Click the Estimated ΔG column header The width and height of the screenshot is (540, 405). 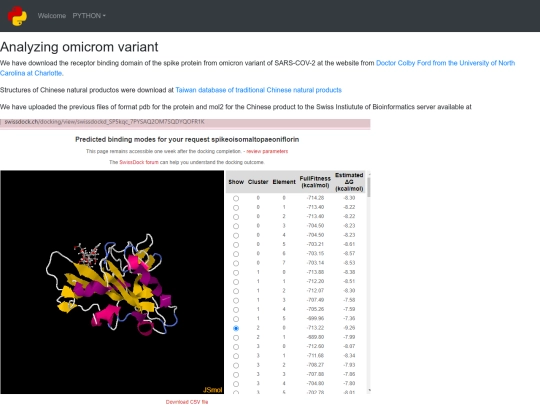tap(349, 182)
